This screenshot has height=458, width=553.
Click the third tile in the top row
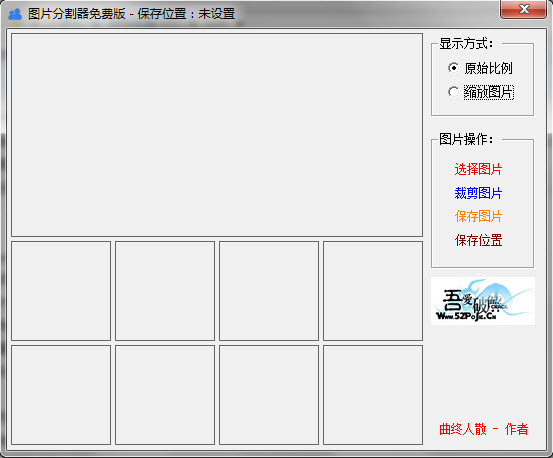pyautogui.click(x=269, y=291)
